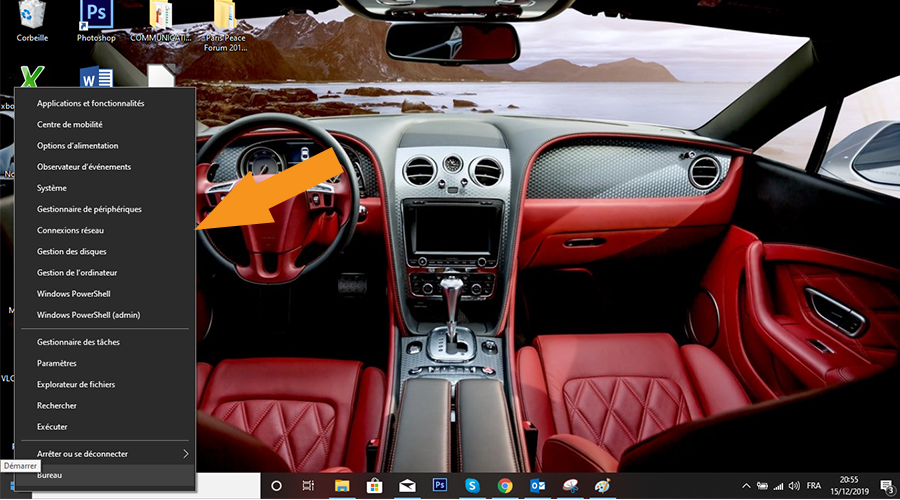Select Excel desktop icon

click(32, 77)
